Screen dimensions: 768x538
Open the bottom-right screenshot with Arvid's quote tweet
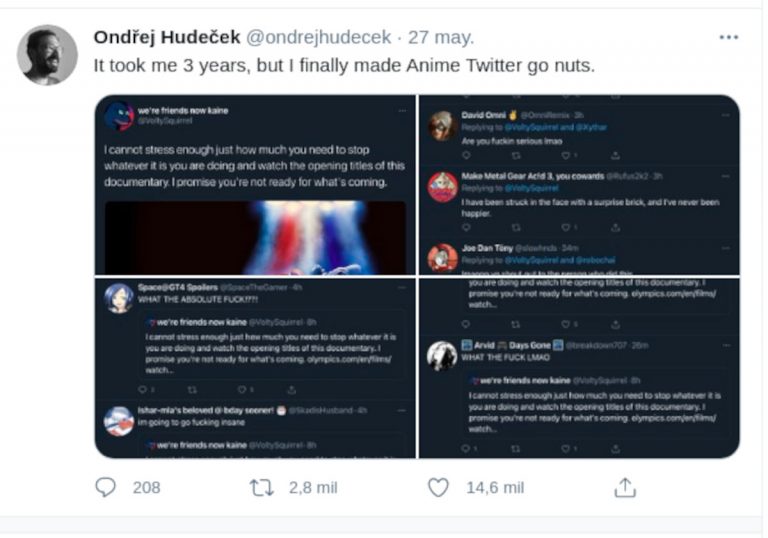point(578,368)
